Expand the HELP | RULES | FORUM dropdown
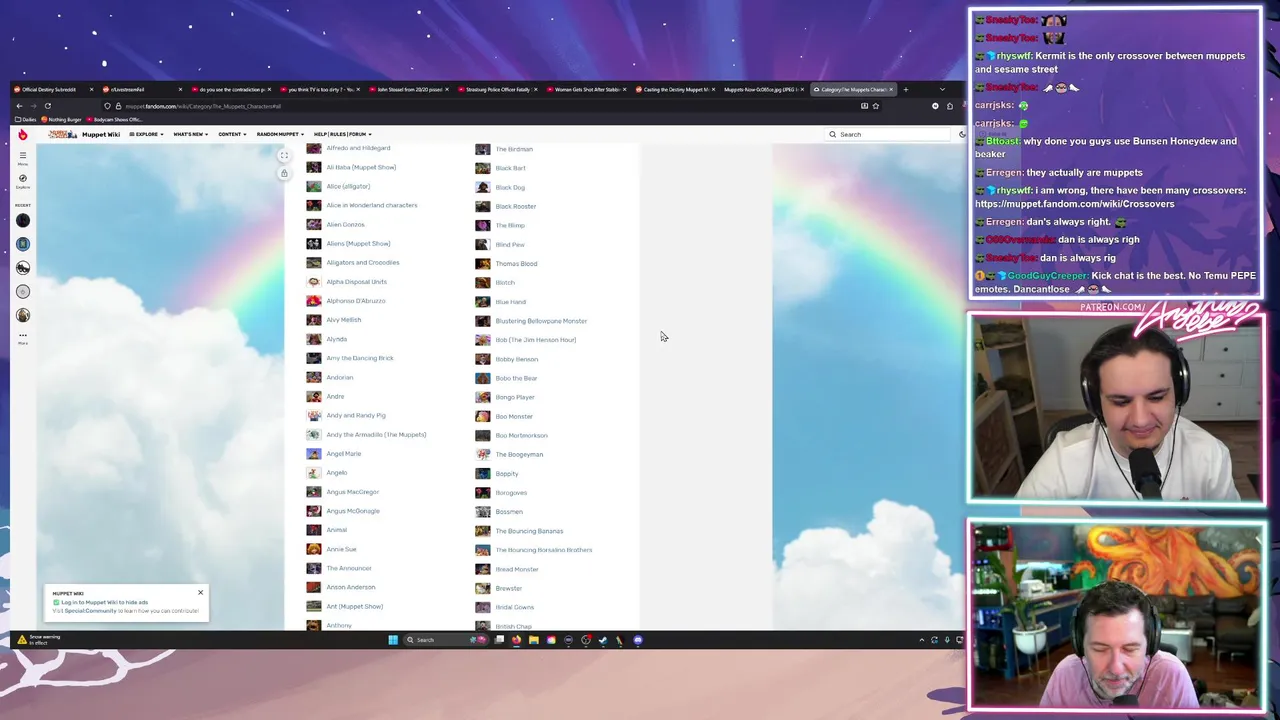The height and width of the screenshot is (720, 1280). (343, 134)
